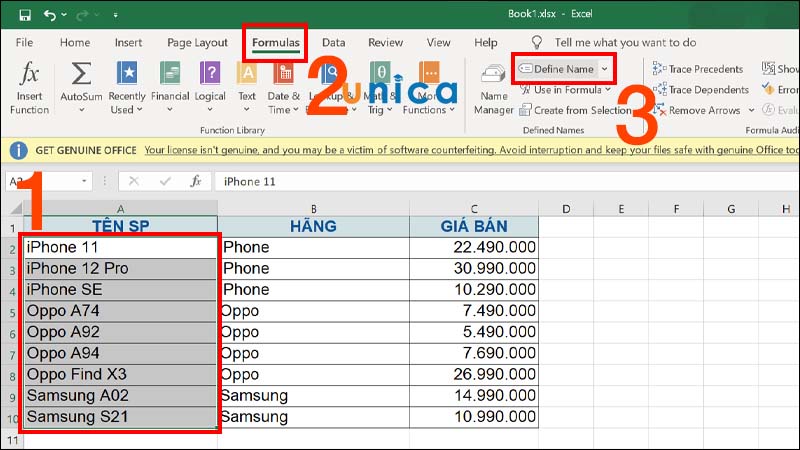Open Financial functions category
Image resolution: width=800 pixels, height=450 pixels.
click(170, 88)
